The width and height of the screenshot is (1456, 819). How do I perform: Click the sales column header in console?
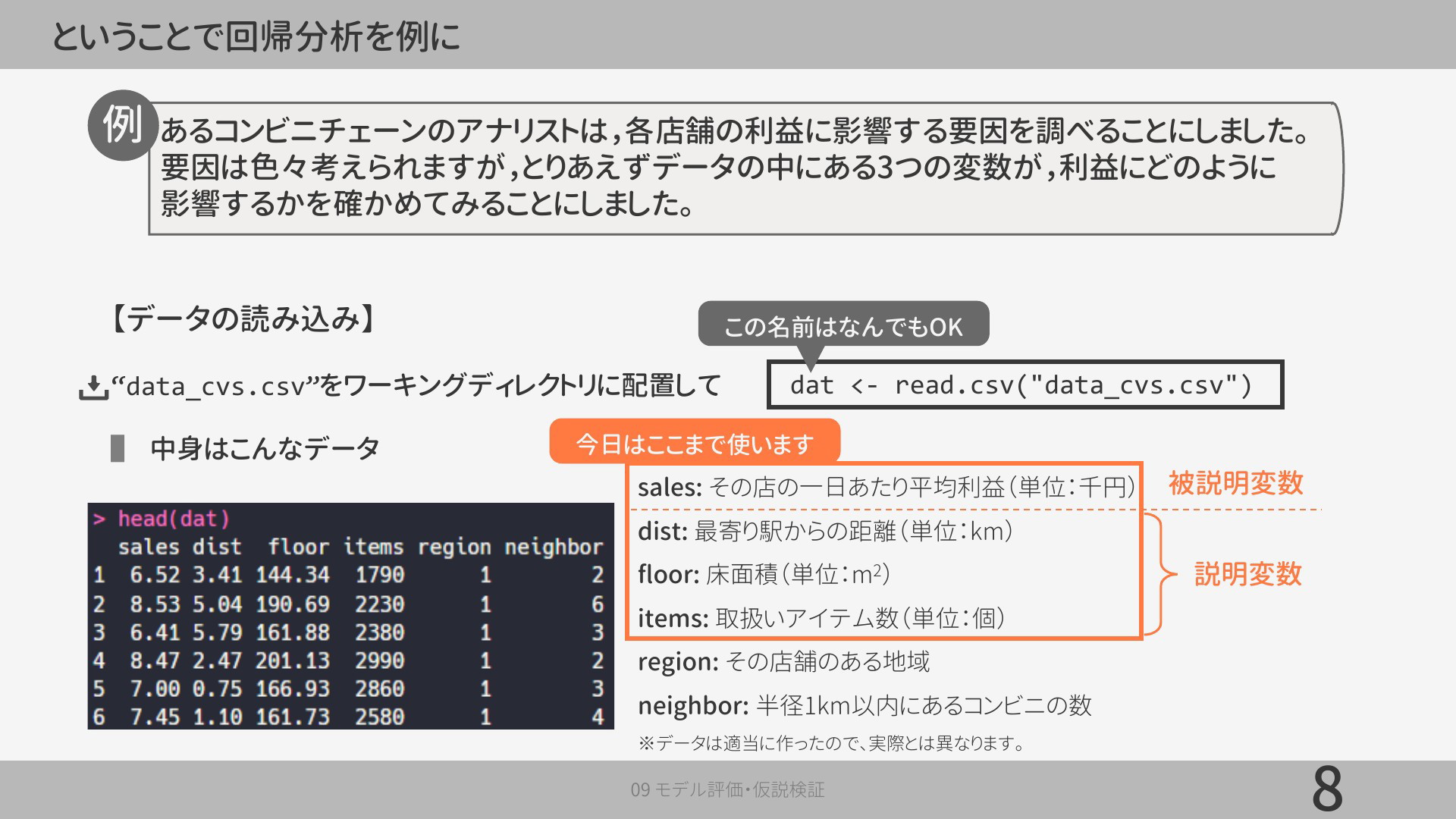coord(149,547)
